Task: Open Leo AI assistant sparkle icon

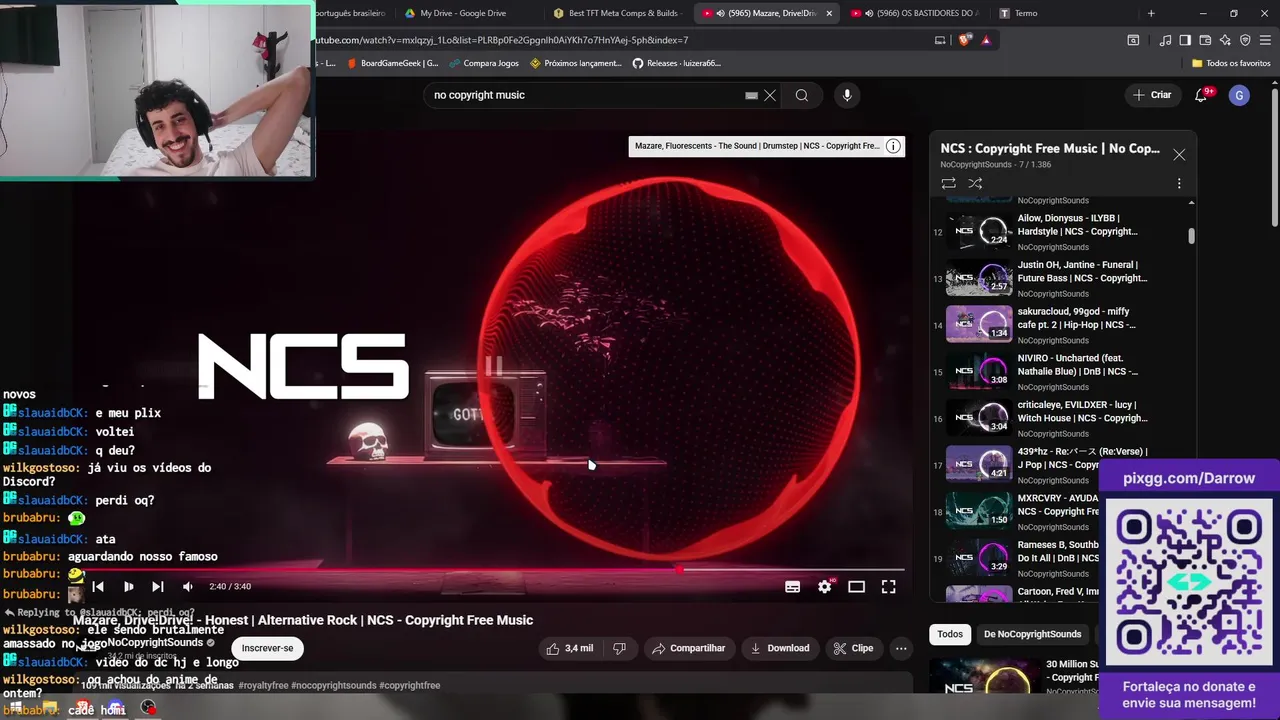Action: [x=1225, y=40]
